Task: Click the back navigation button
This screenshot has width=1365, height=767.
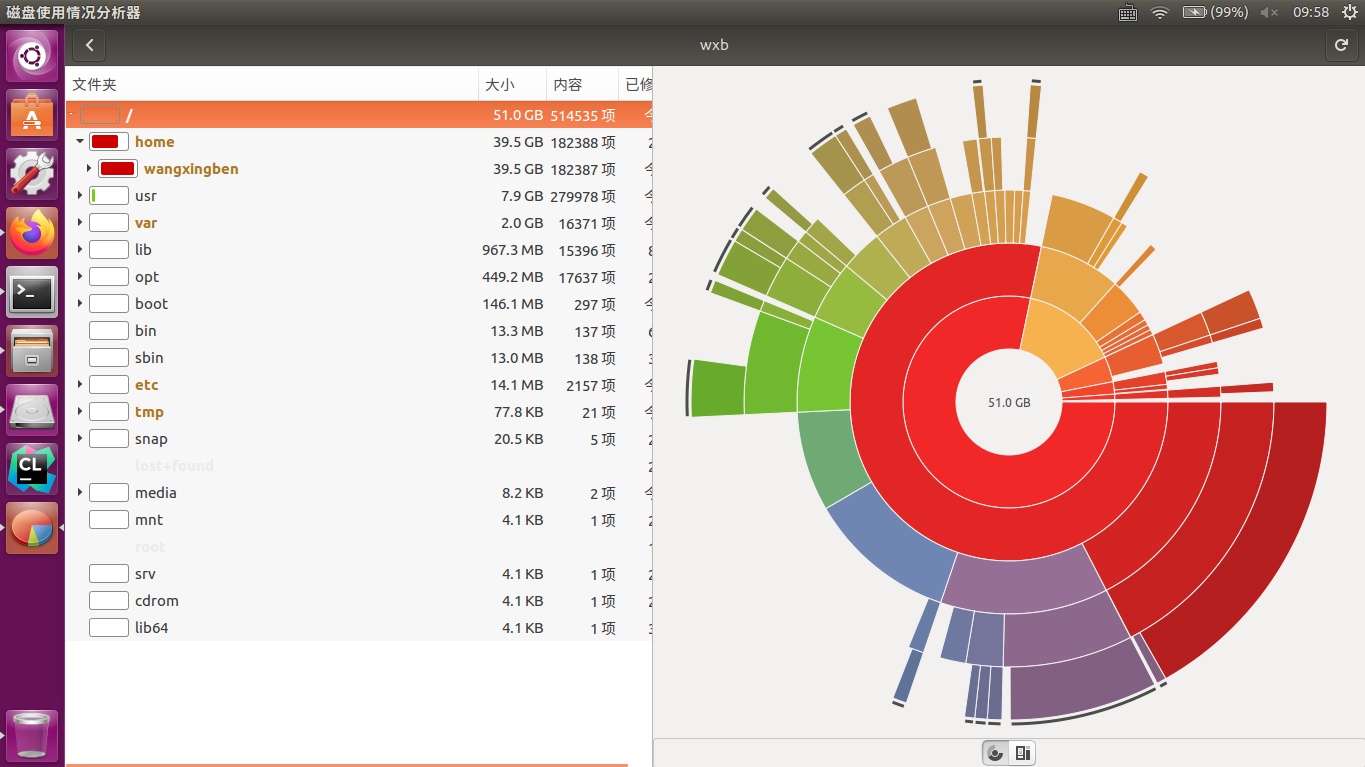Action: click(88, 45)
